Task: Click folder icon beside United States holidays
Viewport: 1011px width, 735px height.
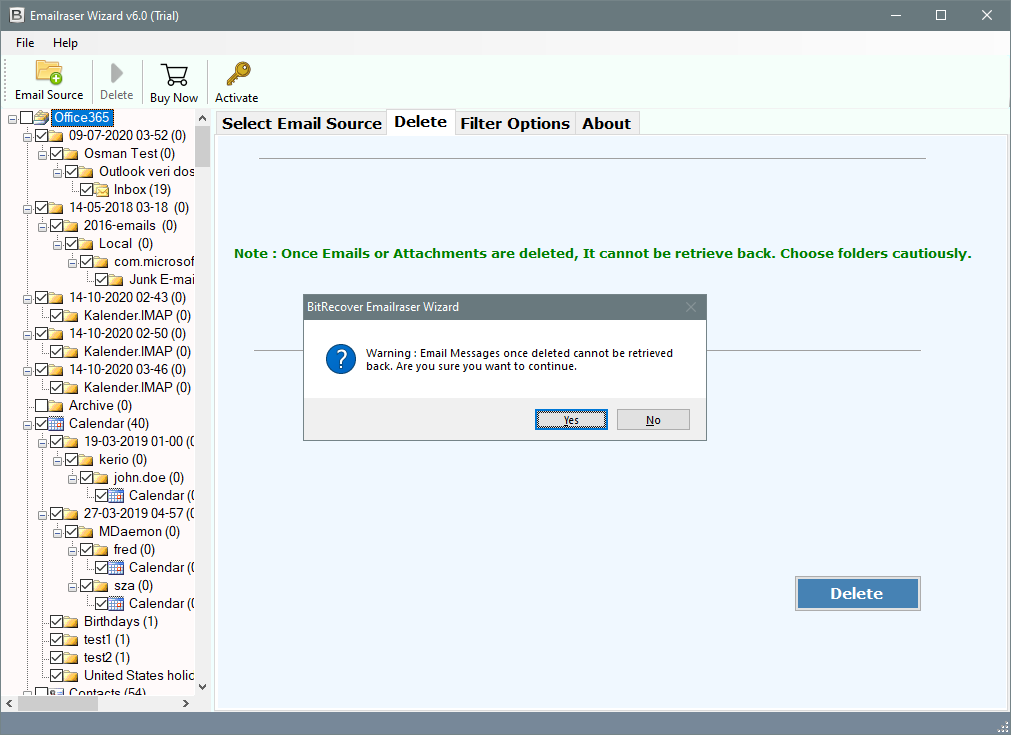Action: pyautogui.click(x=72, y=676)
